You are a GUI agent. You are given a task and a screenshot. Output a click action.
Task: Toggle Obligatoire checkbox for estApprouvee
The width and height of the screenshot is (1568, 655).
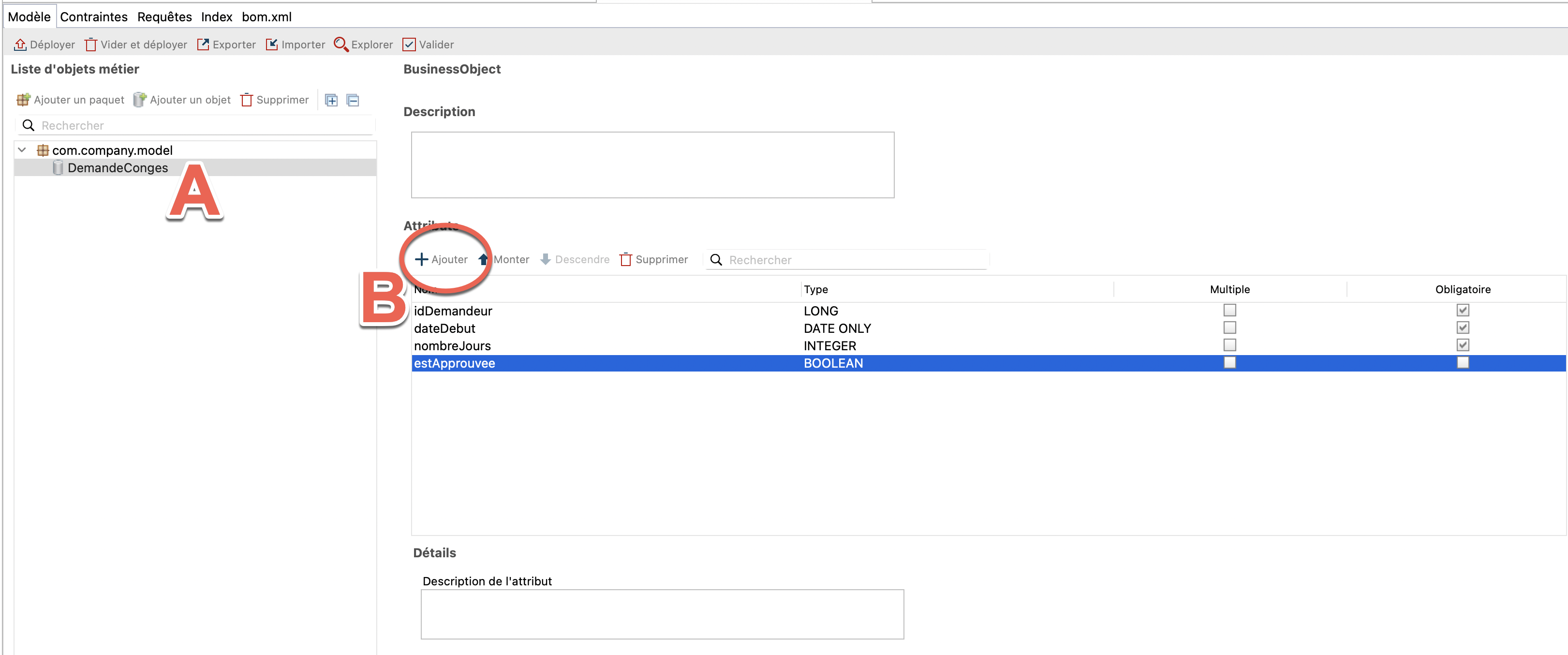pyautogui.click(x=1463, y=363)
